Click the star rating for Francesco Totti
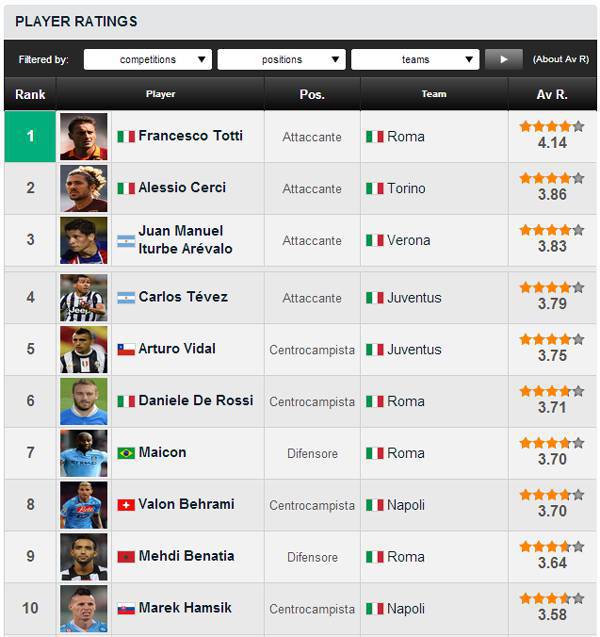 pos(551,127)
